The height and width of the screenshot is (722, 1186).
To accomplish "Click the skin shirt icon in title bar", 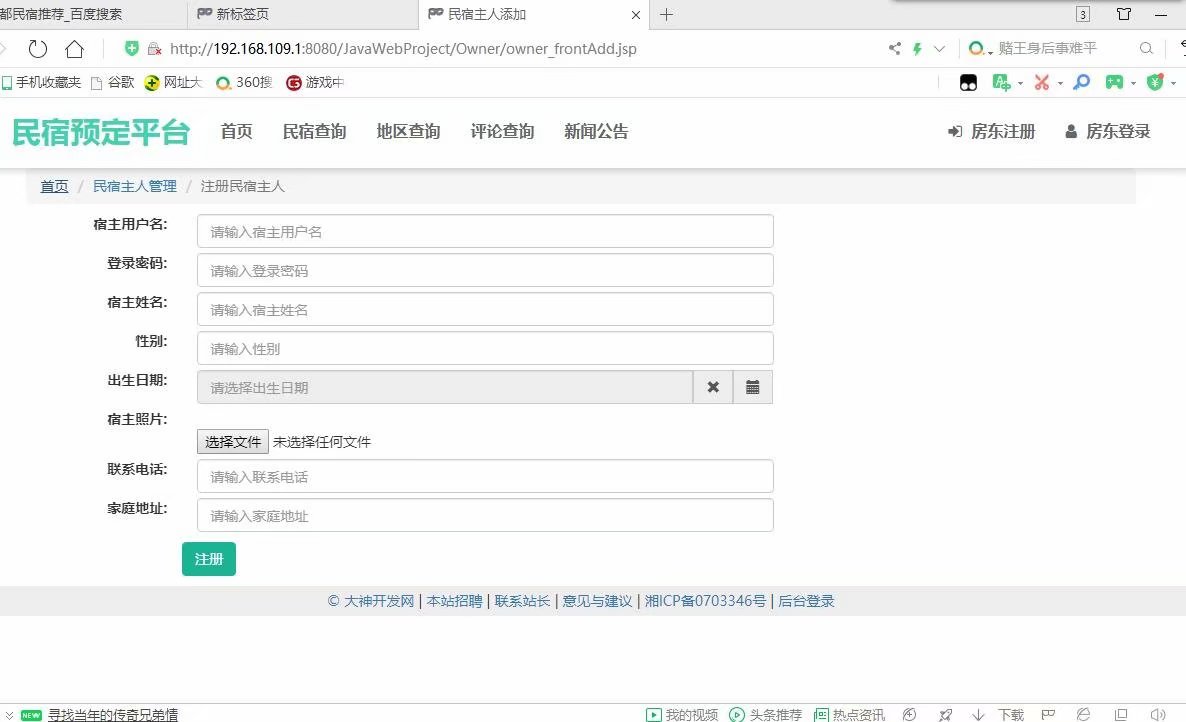I will pos(1124,14).
